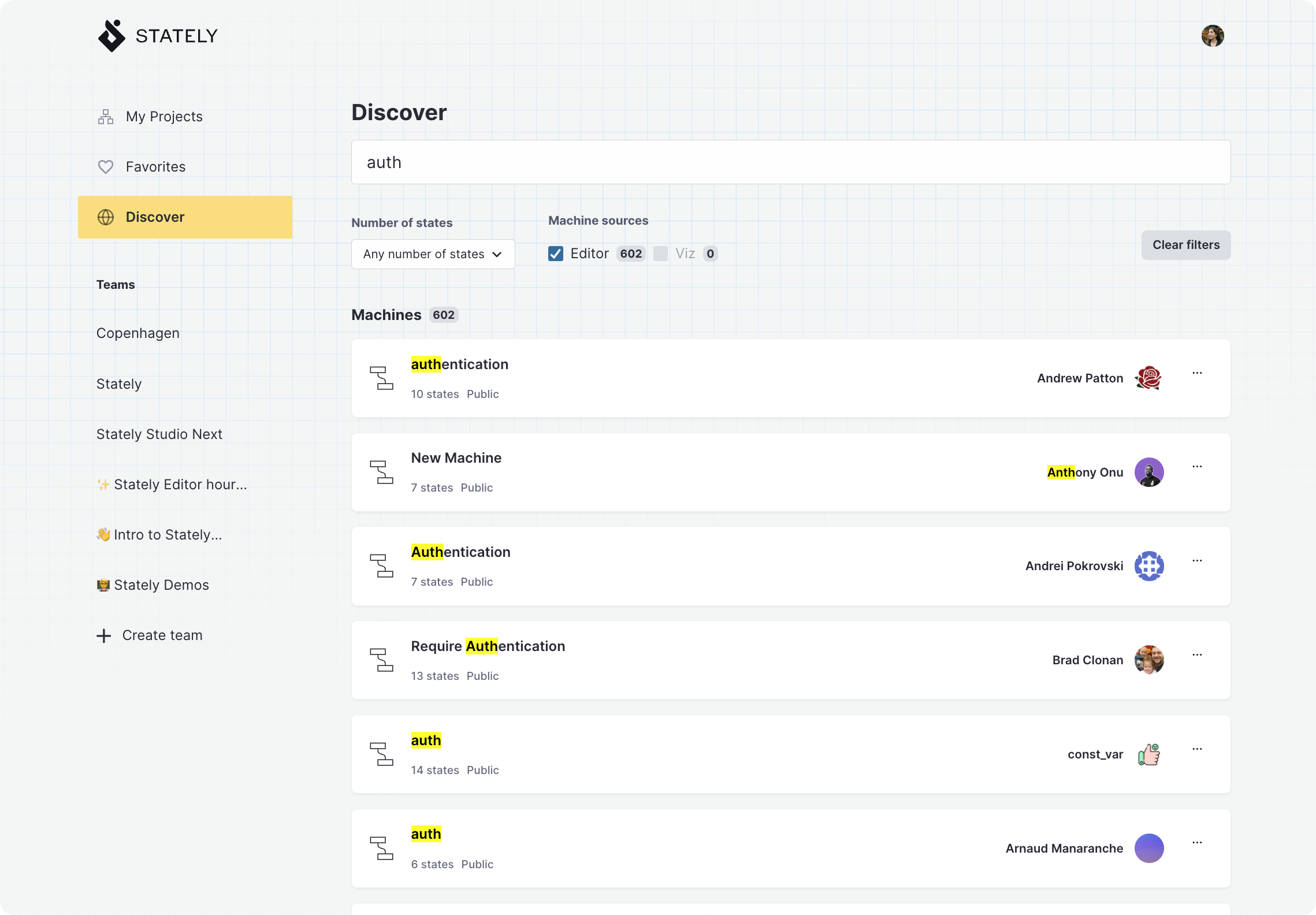Image resolution: width=1316 pixels, height=915 pixels.
Task: Open the Stately Studio Next team
Action: click(159, 434)
